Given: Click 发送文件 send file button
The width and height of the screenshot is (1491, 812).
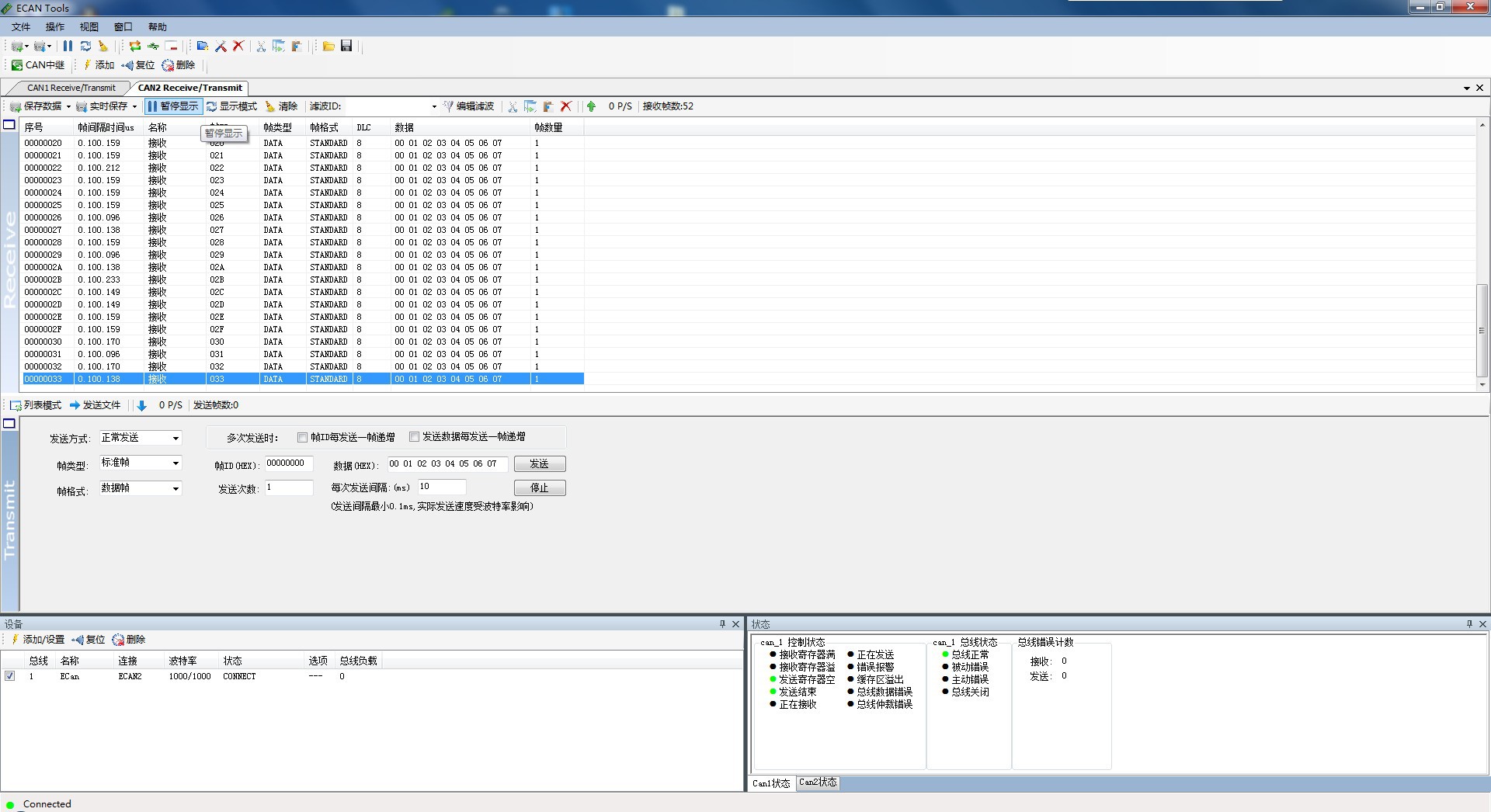Looking at the screenshot, I should pyautogui.click(x=95, y=405).
